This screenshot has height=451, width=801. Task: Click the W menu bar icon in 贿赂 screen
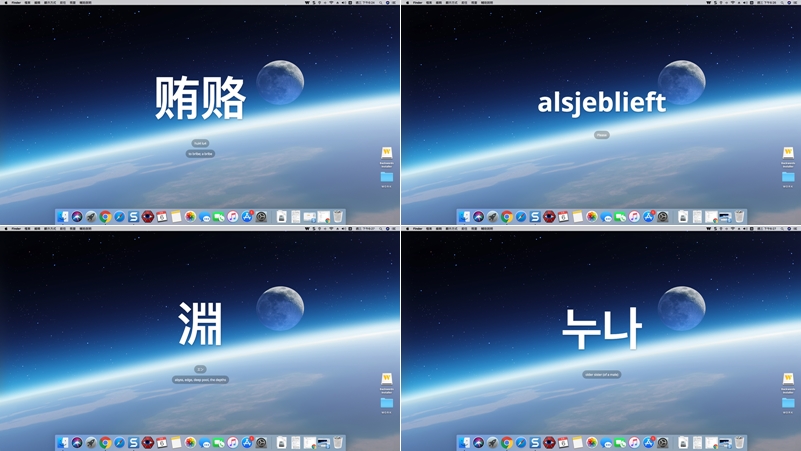click(307, 3)
